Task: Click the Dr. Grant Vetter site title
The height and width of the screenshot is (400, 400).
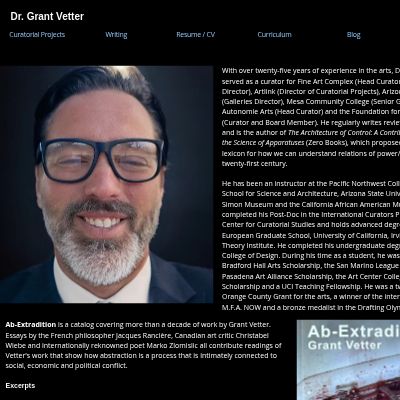Action: (47, 16)
